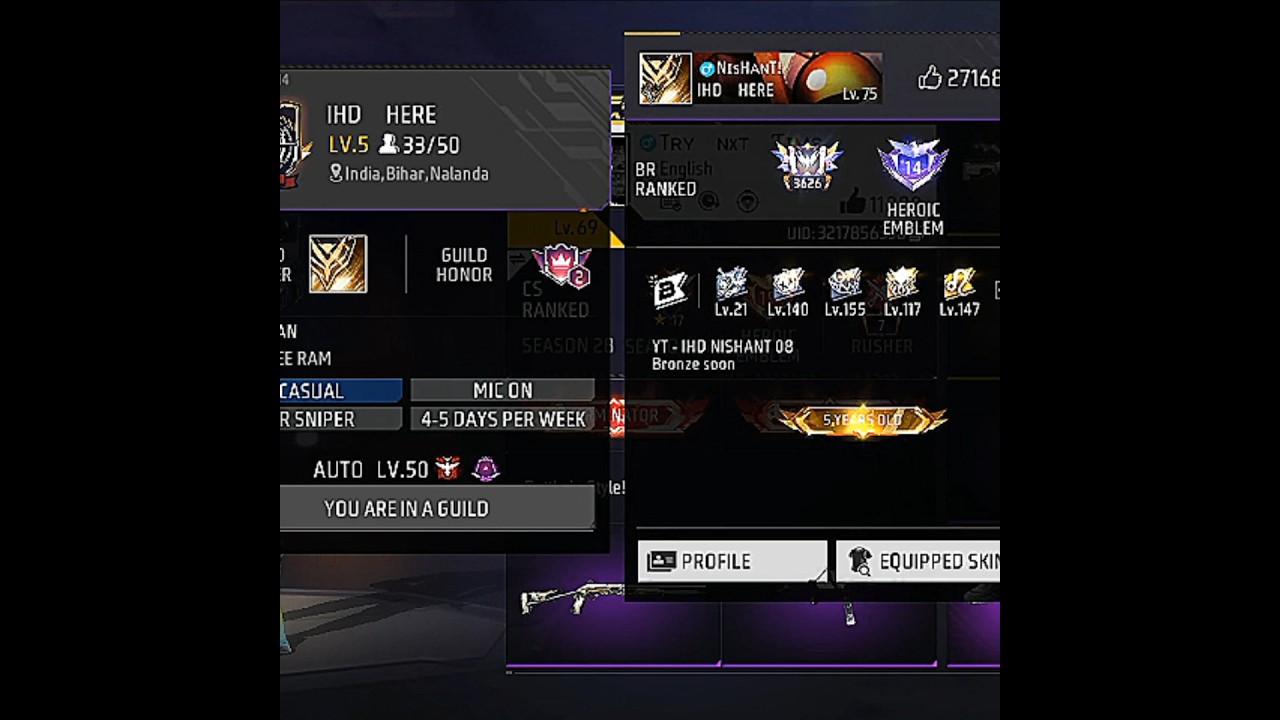Click the thumbs-up likes icon
1280x720 pixels.
click(x=930, y=78)
